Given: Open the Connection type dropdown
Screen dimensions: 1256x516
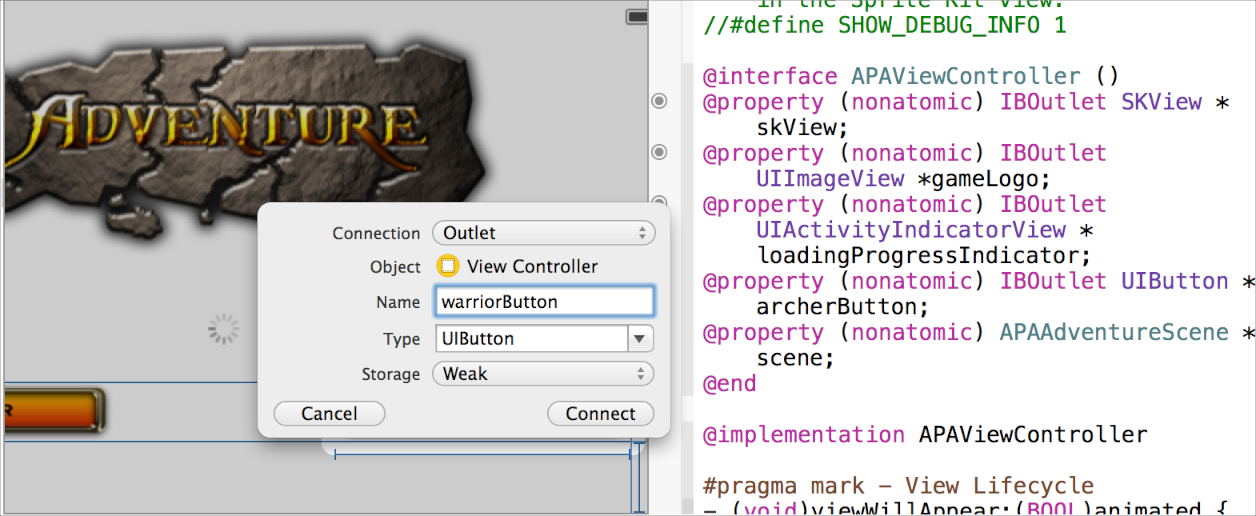Looking at the screenshot, I should point(544,233).
